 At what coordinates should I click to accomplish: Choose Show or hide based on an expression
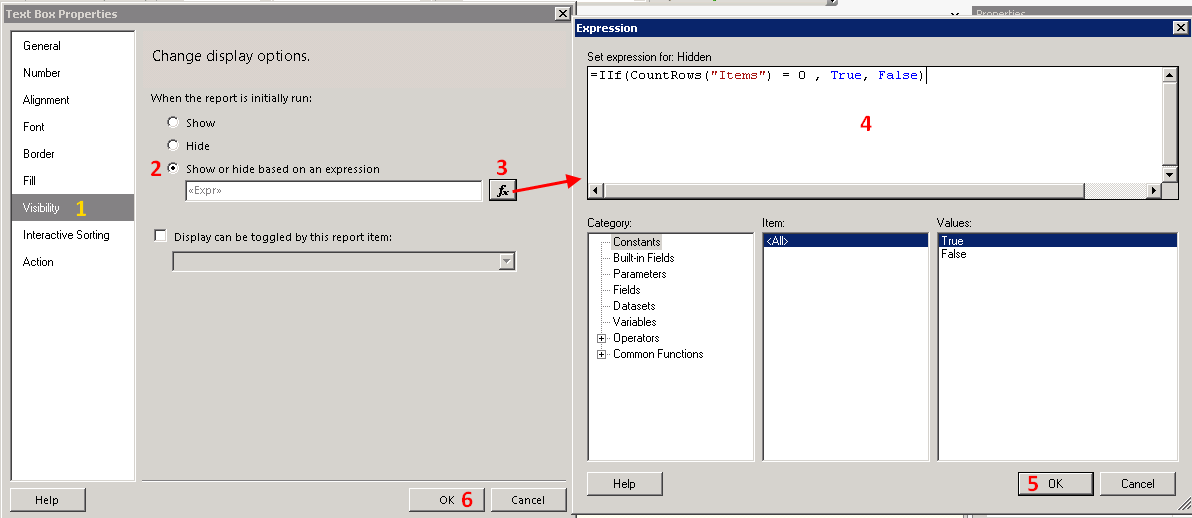click(173, 168)
